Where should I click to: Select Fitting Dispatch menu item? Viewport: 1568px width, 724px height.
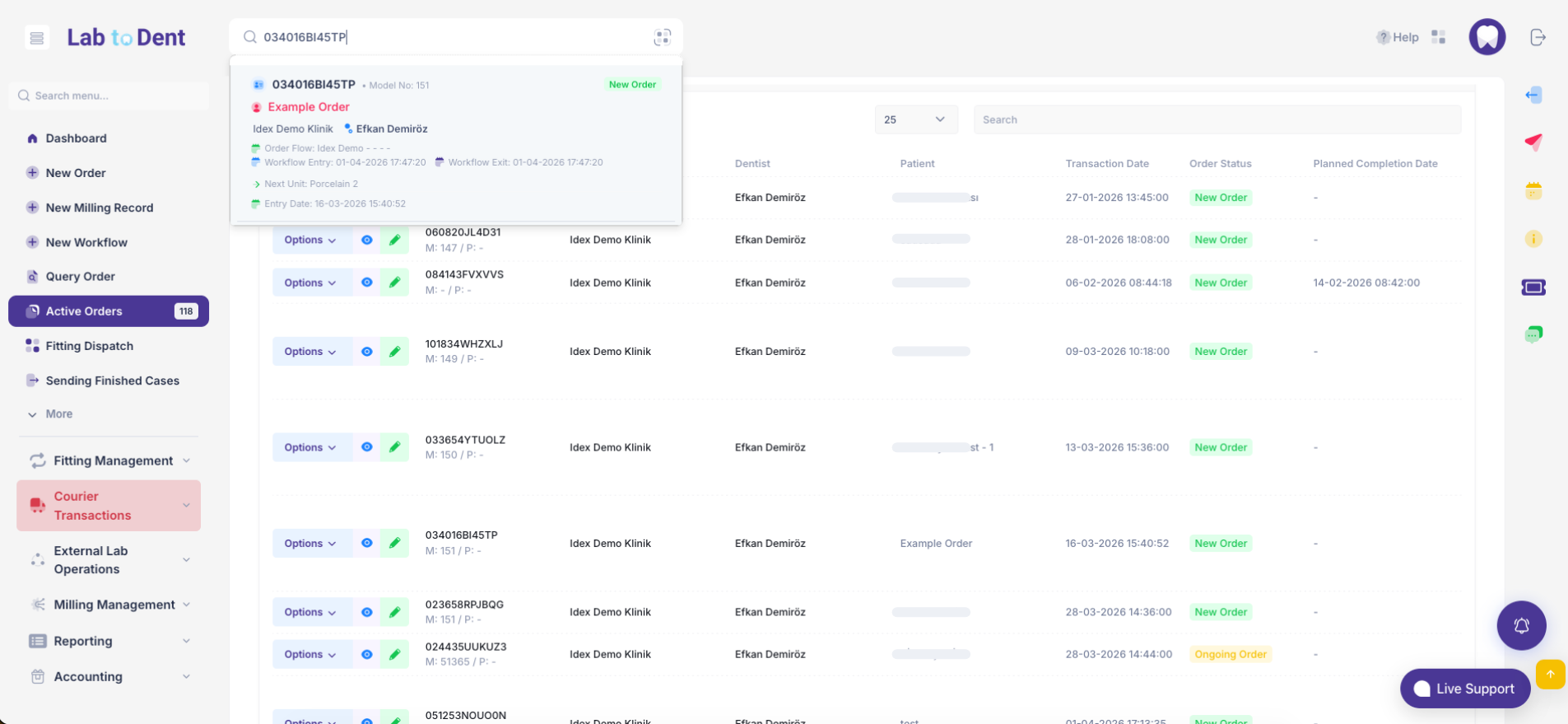point(89,346)
